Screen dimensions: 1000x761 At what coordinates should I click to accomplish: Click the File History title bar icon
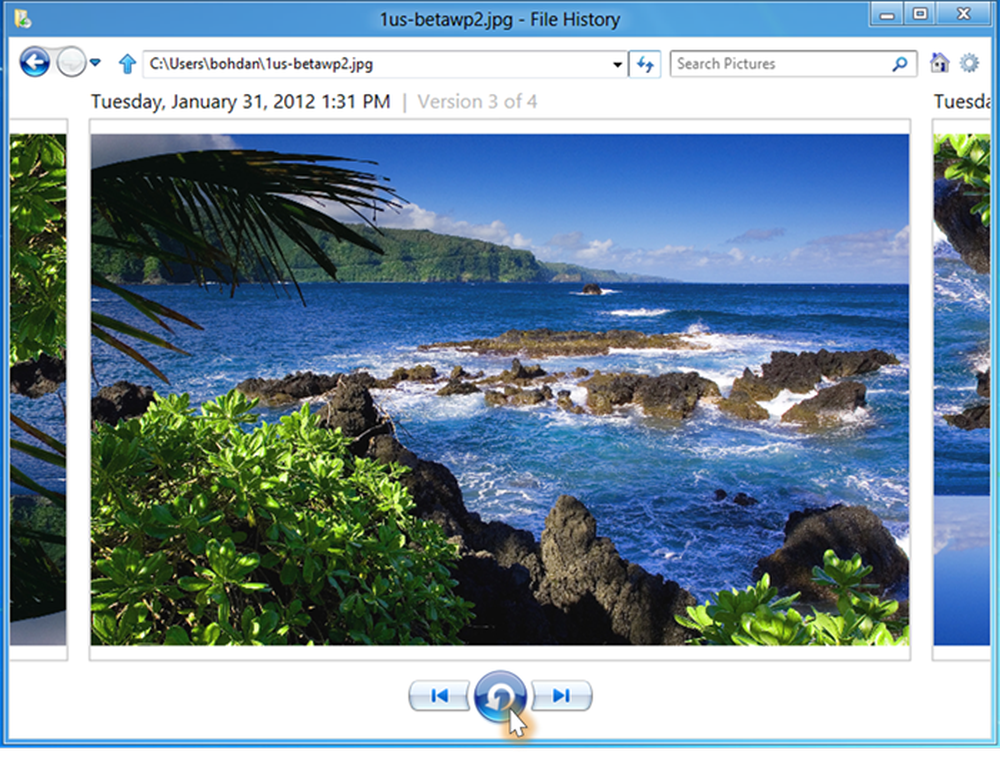(24, 19)
